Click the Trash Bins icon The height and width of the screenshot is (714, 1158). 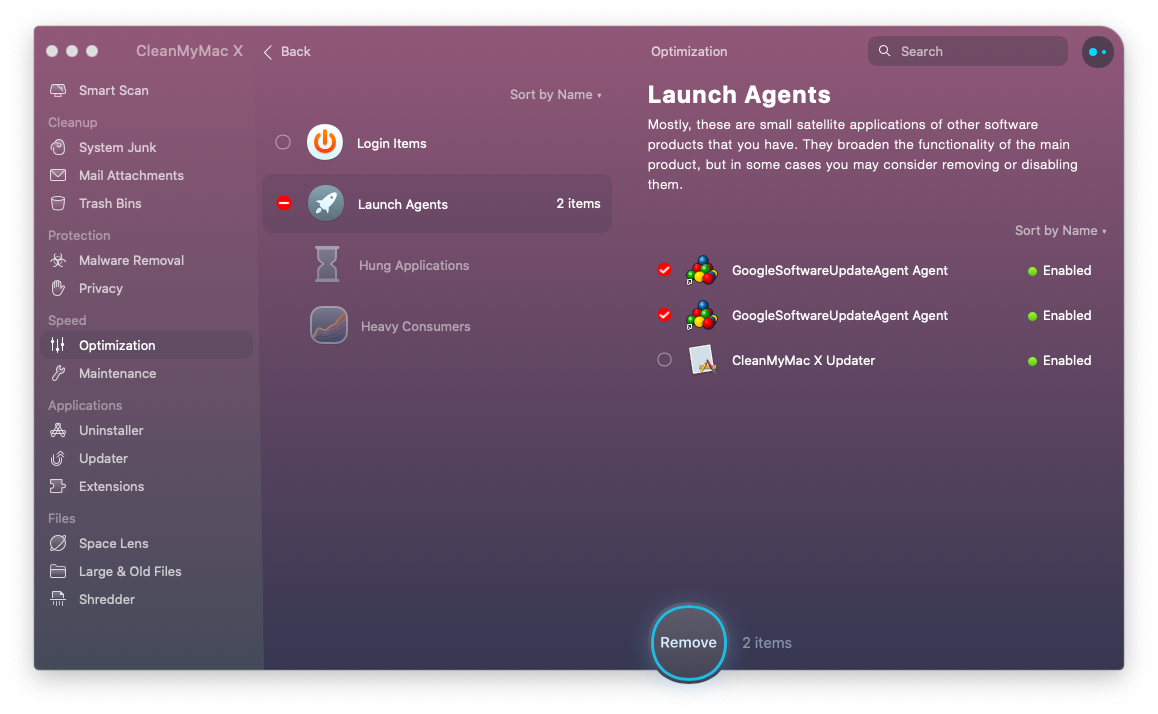click(58, 203)
